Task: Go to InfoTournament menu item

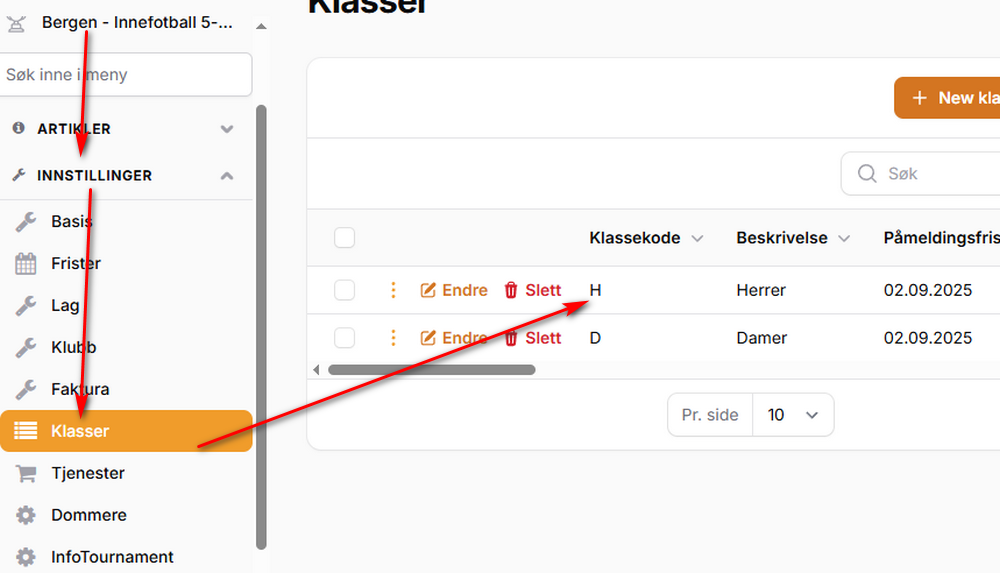Action: click(112, 558)
